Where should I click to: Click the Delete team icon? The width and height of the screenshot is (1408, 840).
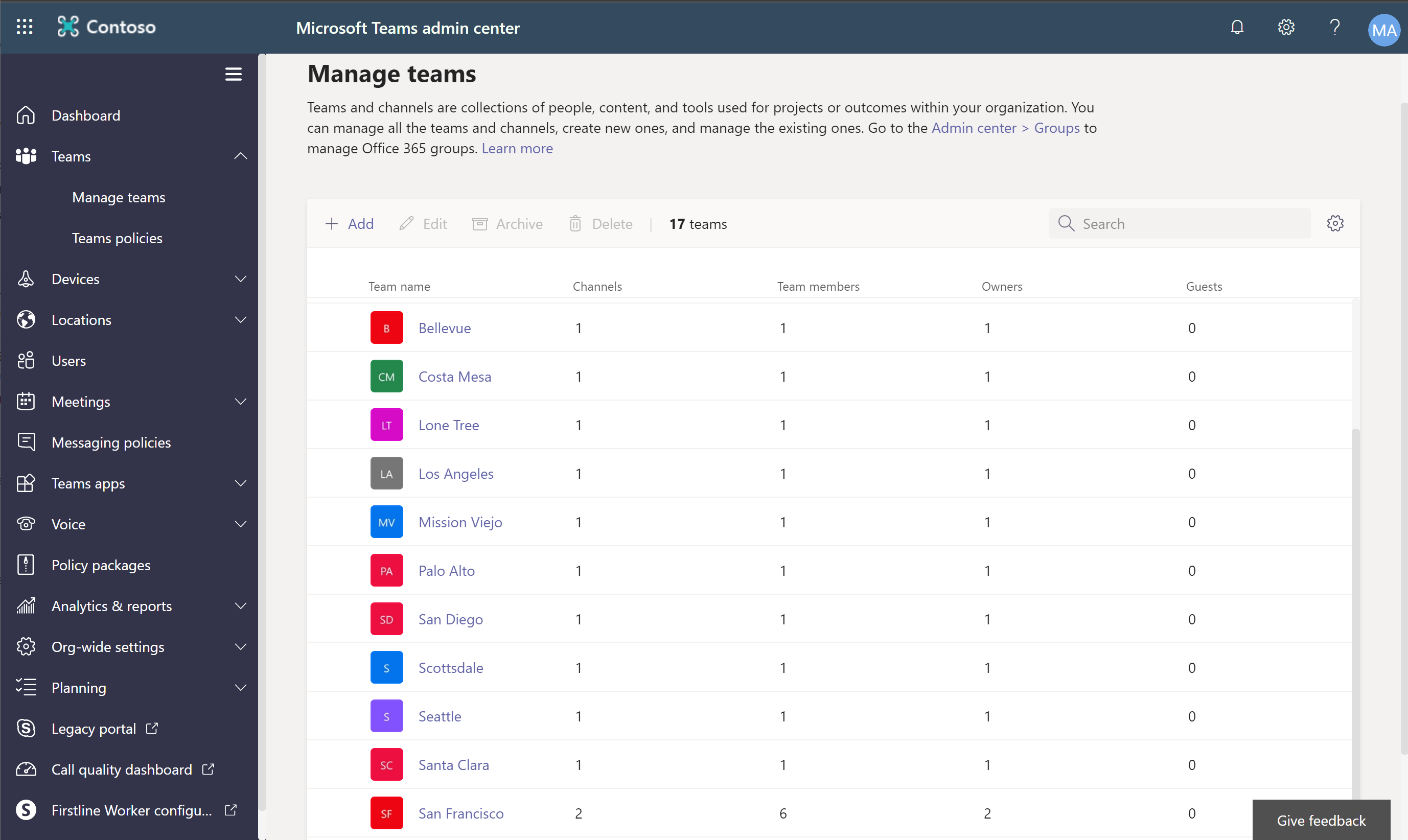point(576,223)
